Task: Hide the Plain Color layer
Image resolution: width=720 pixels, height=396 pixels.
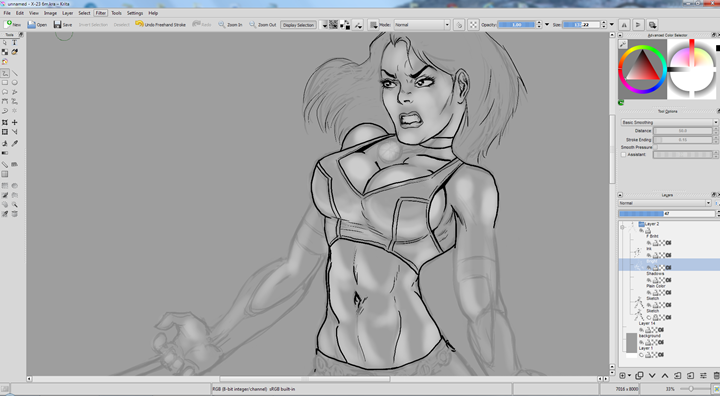Action: coord(649,293)
